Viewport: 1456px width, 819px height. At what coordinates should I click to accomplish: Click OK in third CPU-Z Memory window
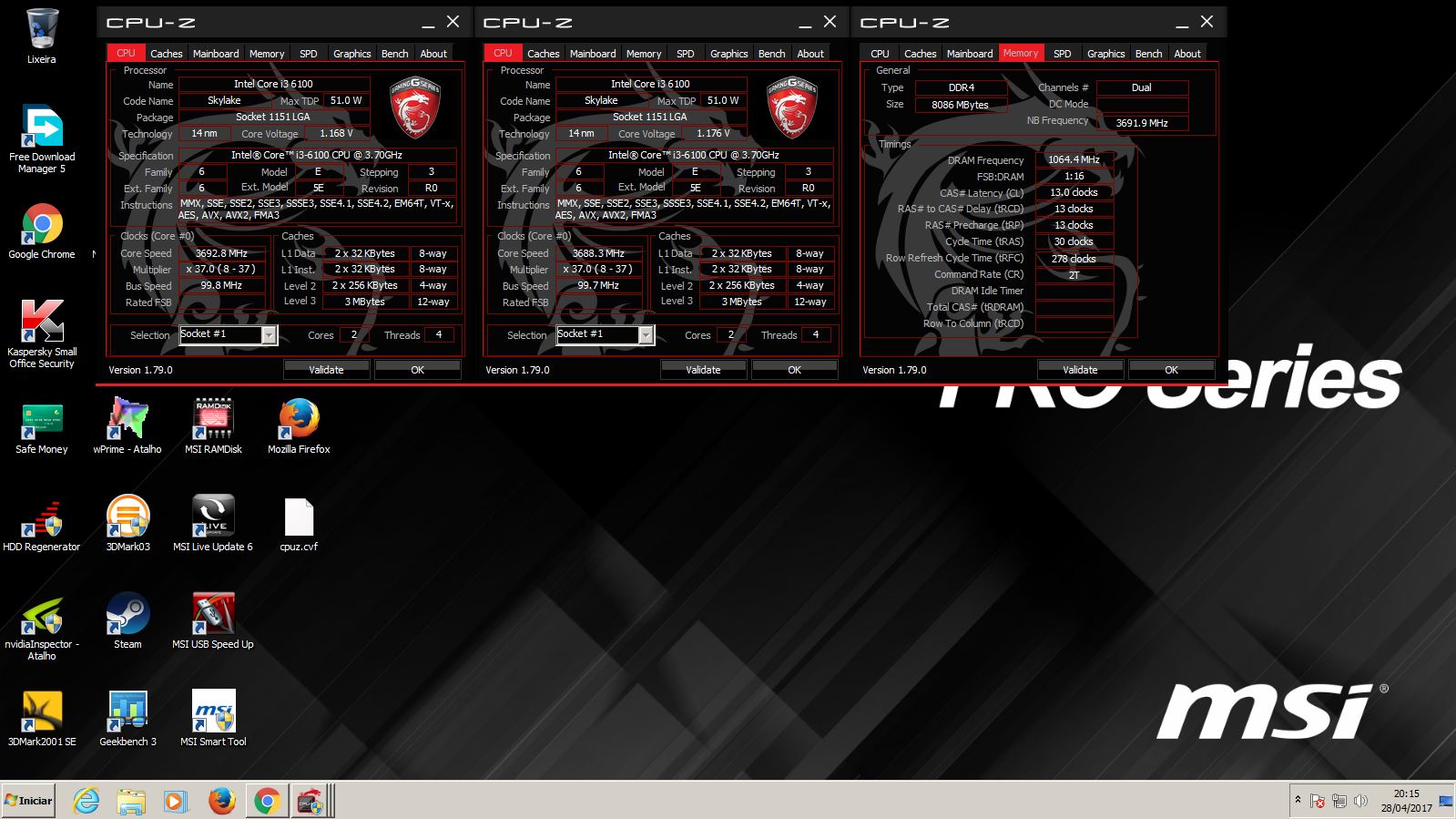(x=1171, y=370)
